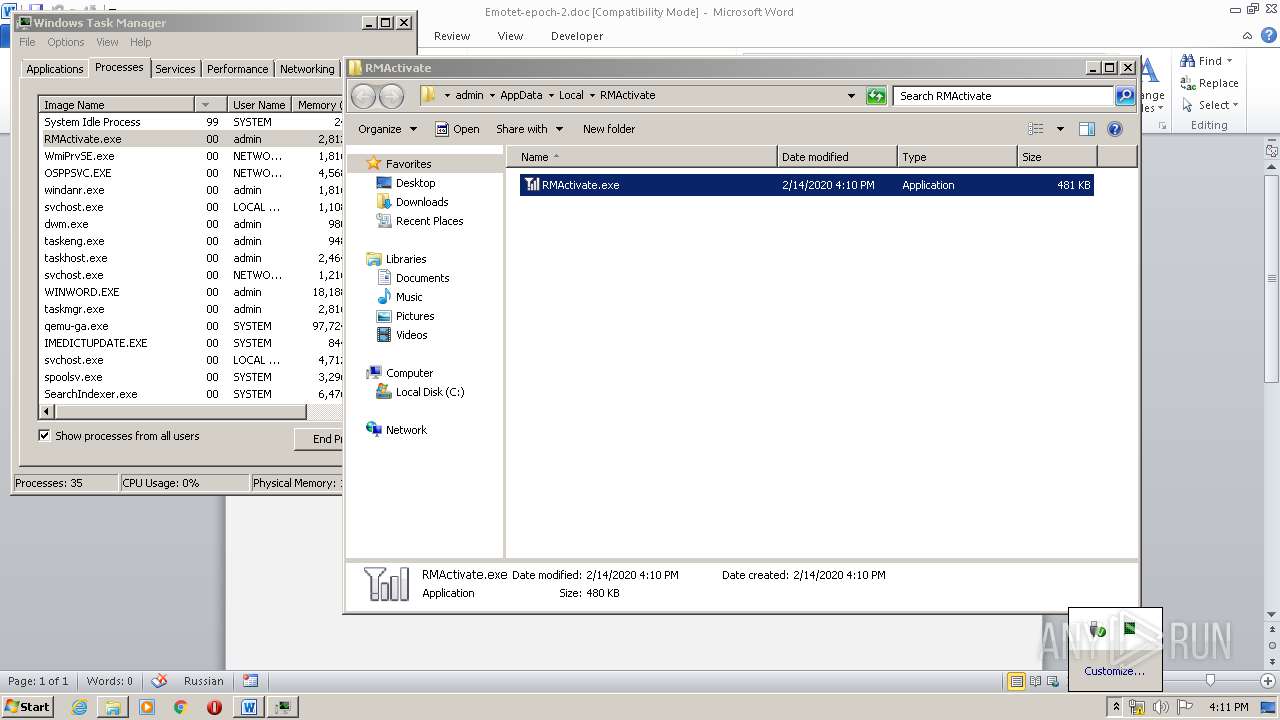The image size is (1280, 720).
Task: Open the Developer tab in Word
Action: (577, 36)
